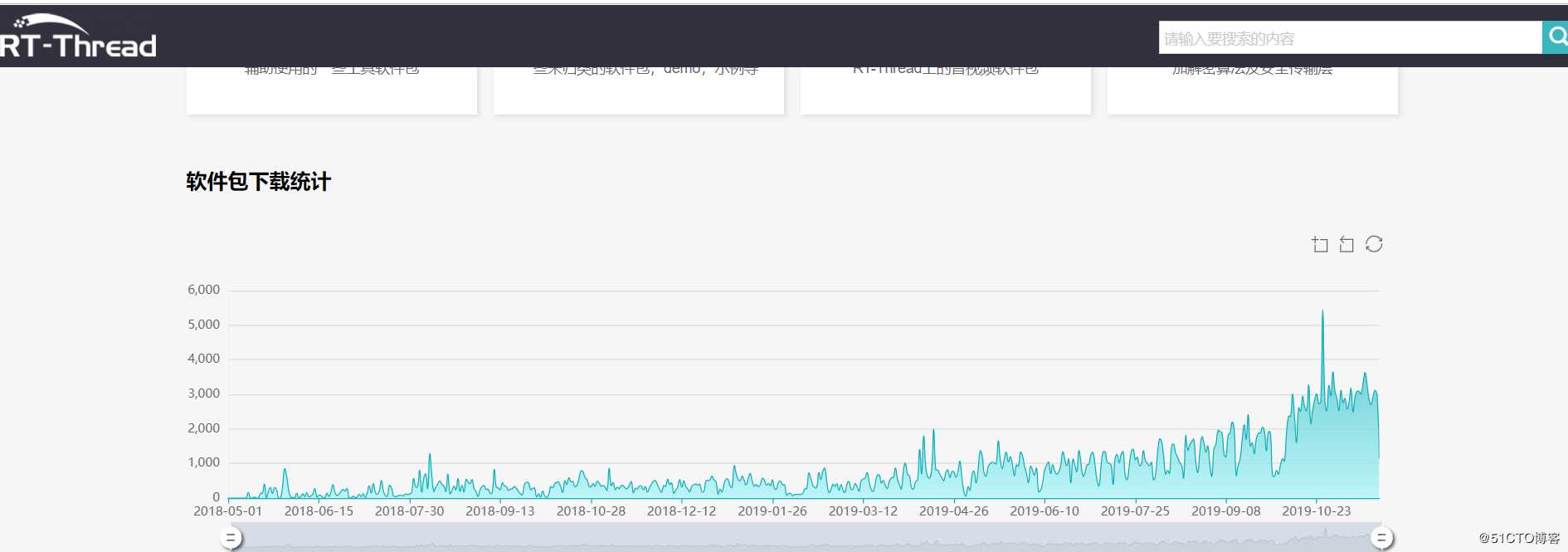Click the 2,000 y-axis label
This screenshot has height=552, width=1568.
(x=203, y=428)
